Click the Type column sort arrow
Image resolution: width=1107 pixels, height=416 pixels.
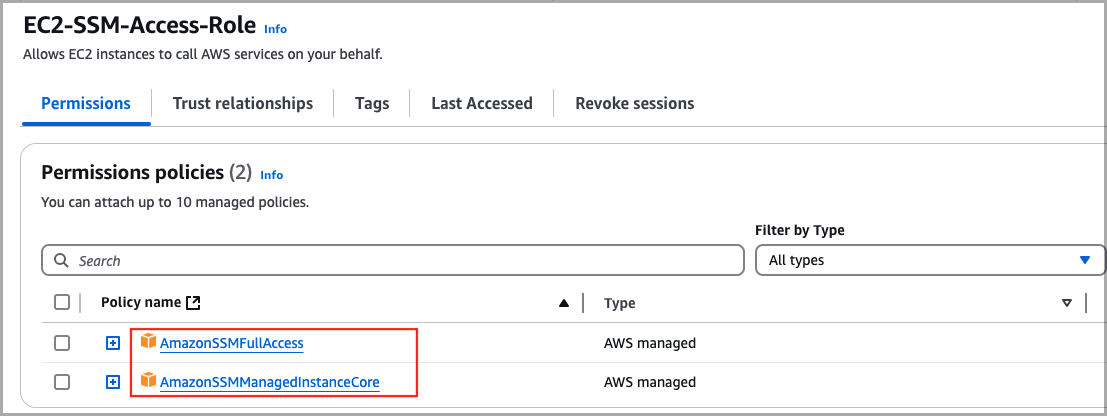(x=1066, y=303)
